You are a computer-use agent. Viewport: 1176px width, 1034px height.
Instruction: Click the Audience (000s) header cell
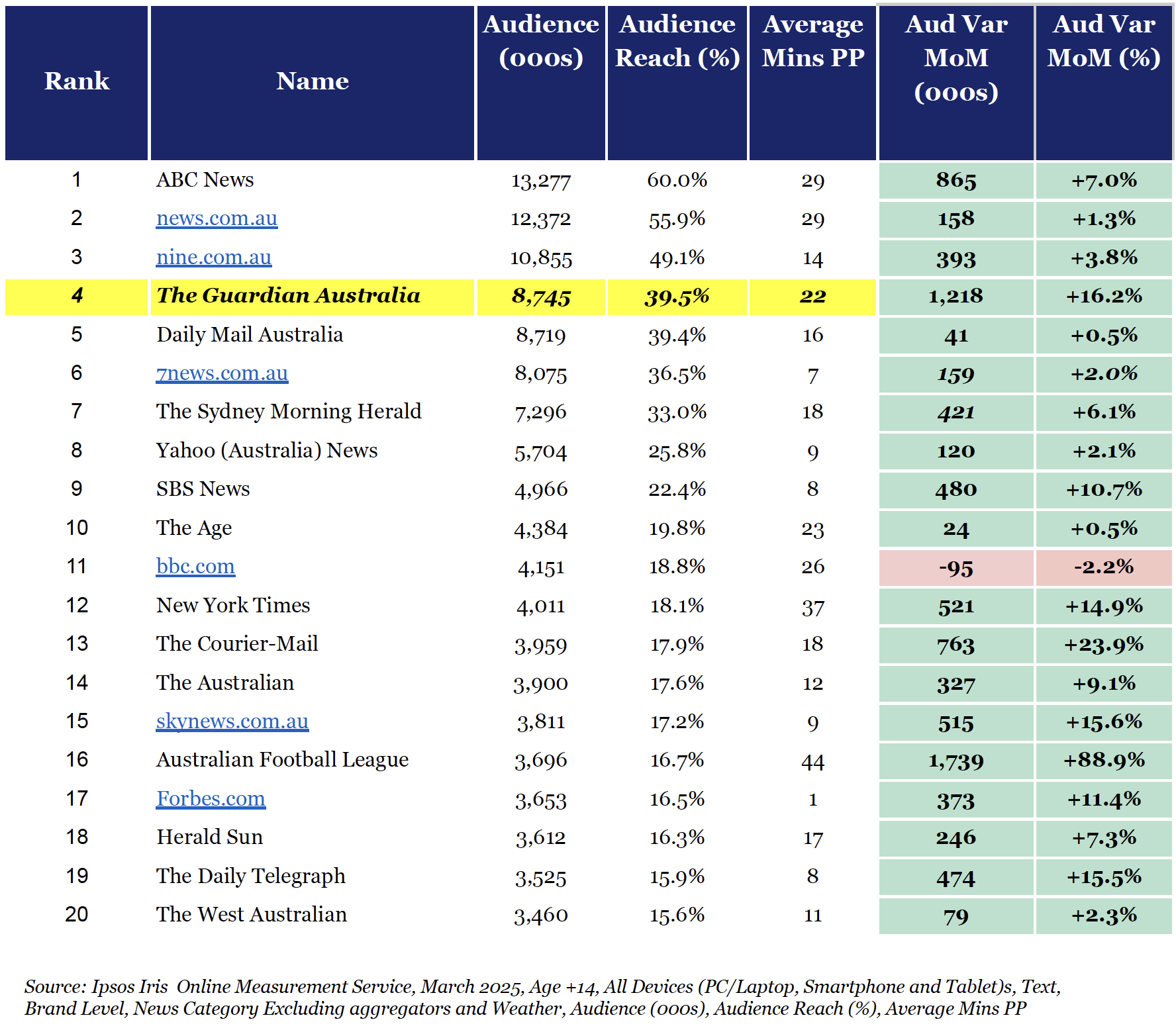[x=541, y=83]
